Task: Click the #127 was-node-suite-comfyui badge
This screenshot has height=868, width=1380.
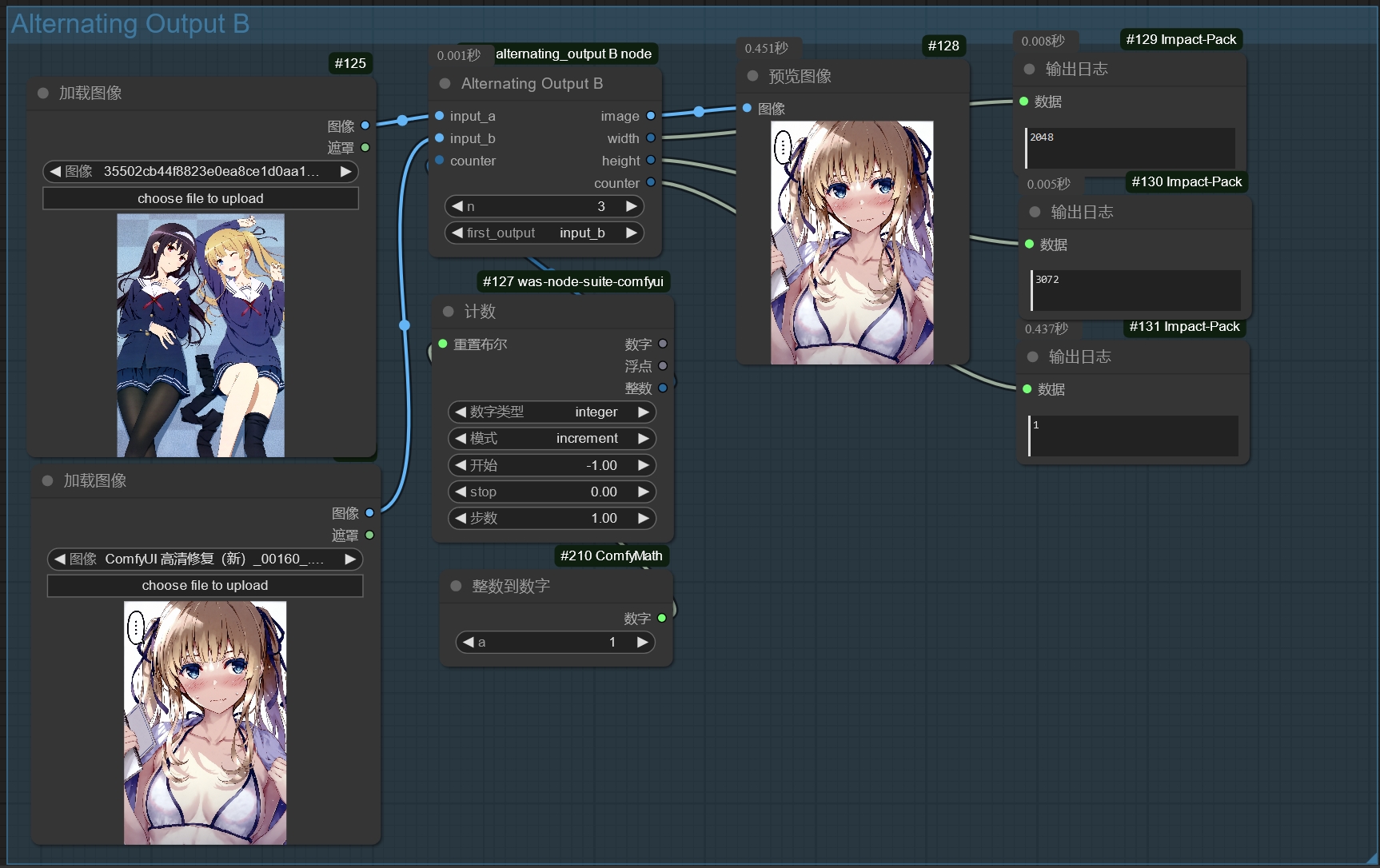Action: tap(573, 281)
